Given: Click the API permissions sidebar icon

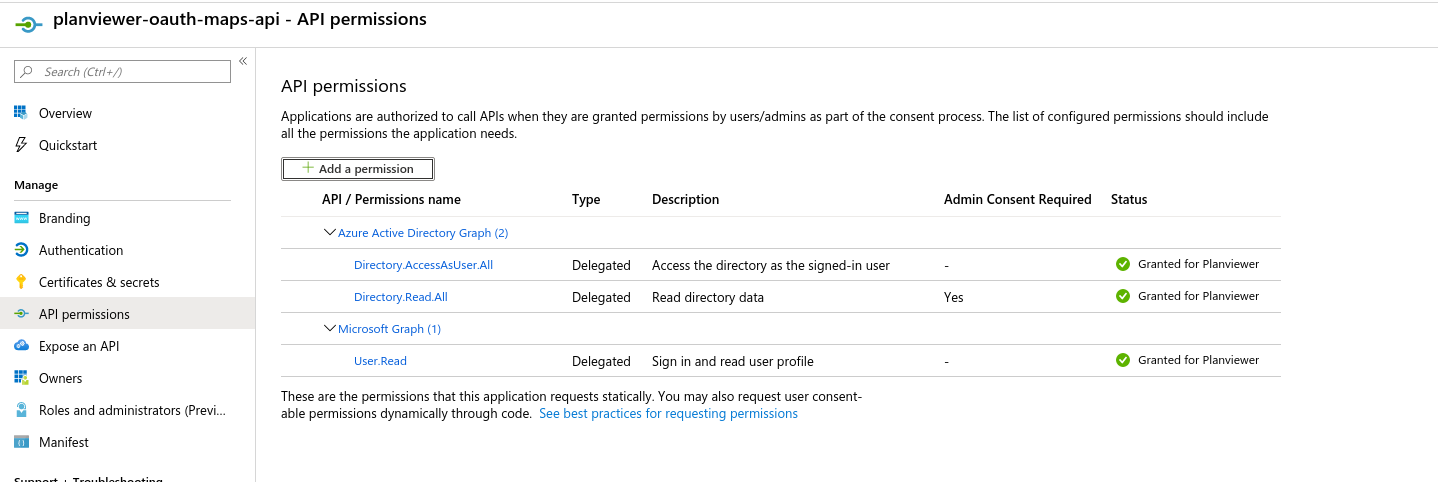Looking at the screenshot, I should [21, 314].
